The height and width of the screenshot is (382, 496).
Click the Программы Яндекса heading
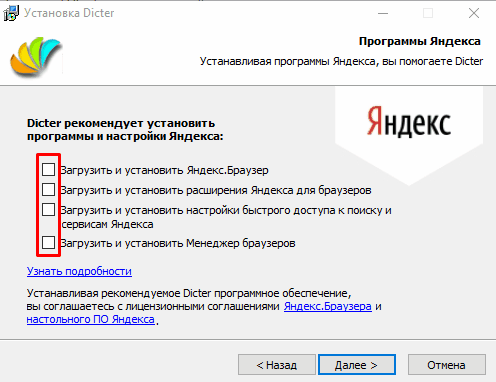(420, 41)
